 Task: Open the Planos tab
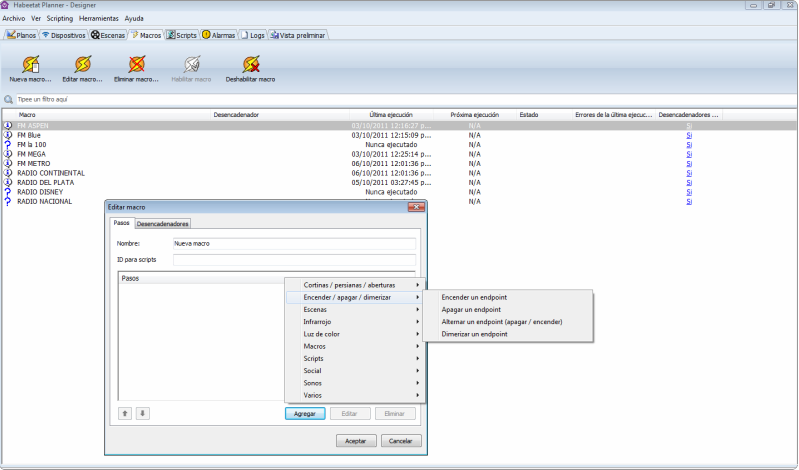[x=21, y=35]
